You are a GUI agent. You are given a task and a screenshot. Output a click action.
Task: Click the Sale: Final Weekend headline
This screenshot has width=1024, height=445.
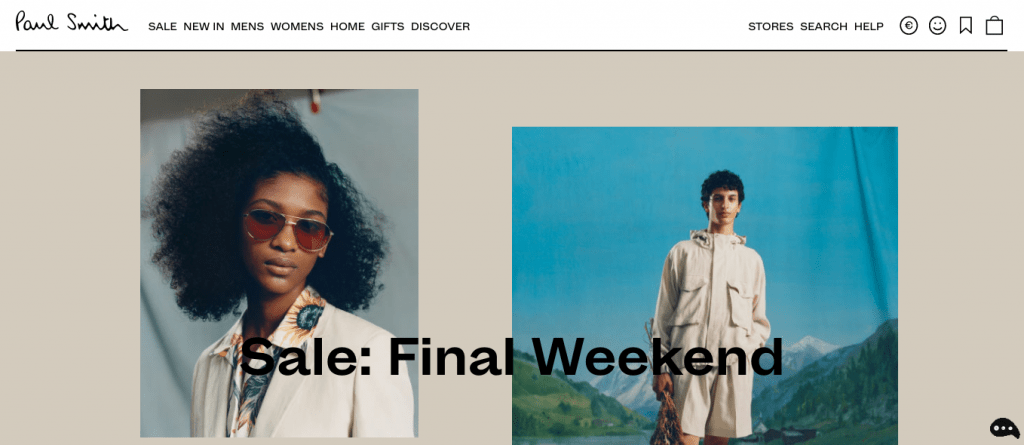[x=511, y=357]
